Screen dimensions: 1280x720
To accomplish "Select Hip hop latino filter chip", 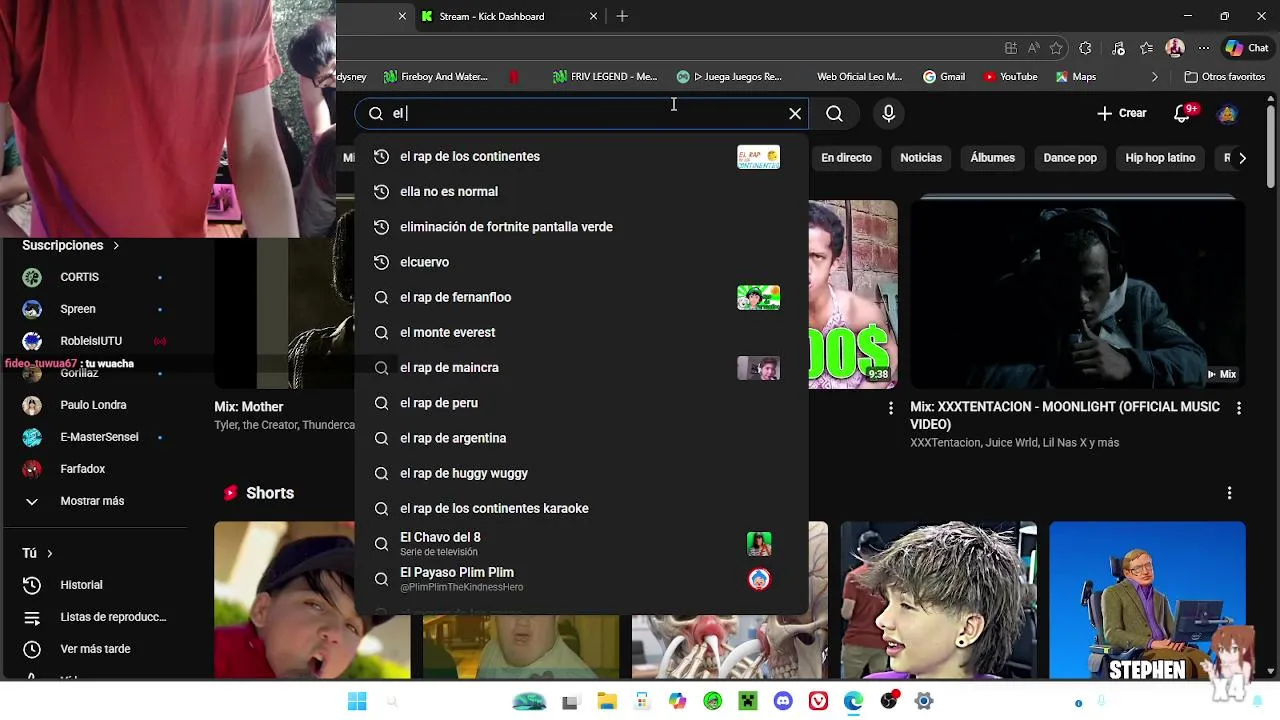I will point(1160,158).
